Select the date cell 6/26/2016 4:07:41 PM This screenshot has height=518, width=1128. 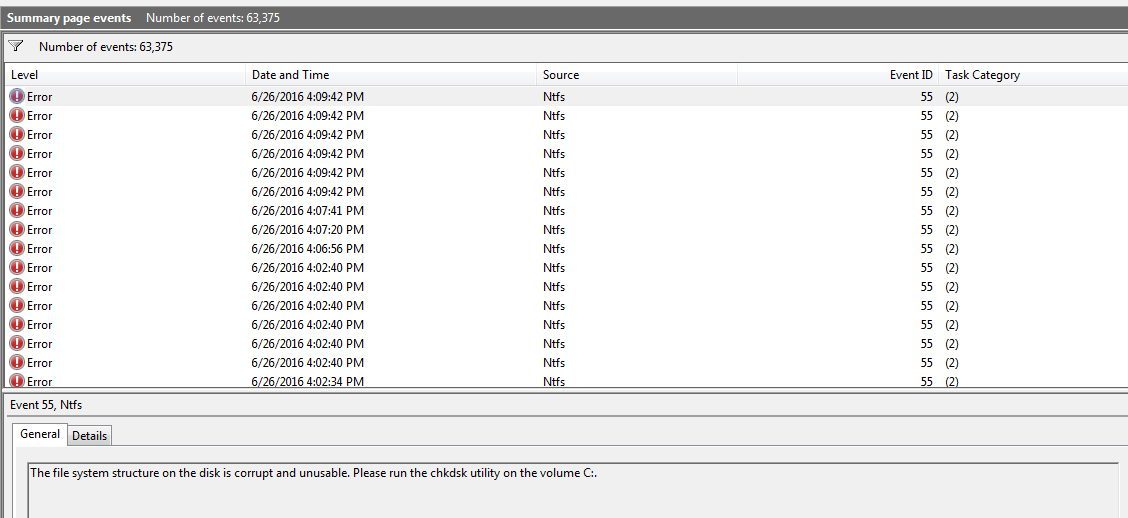[308, 211]
